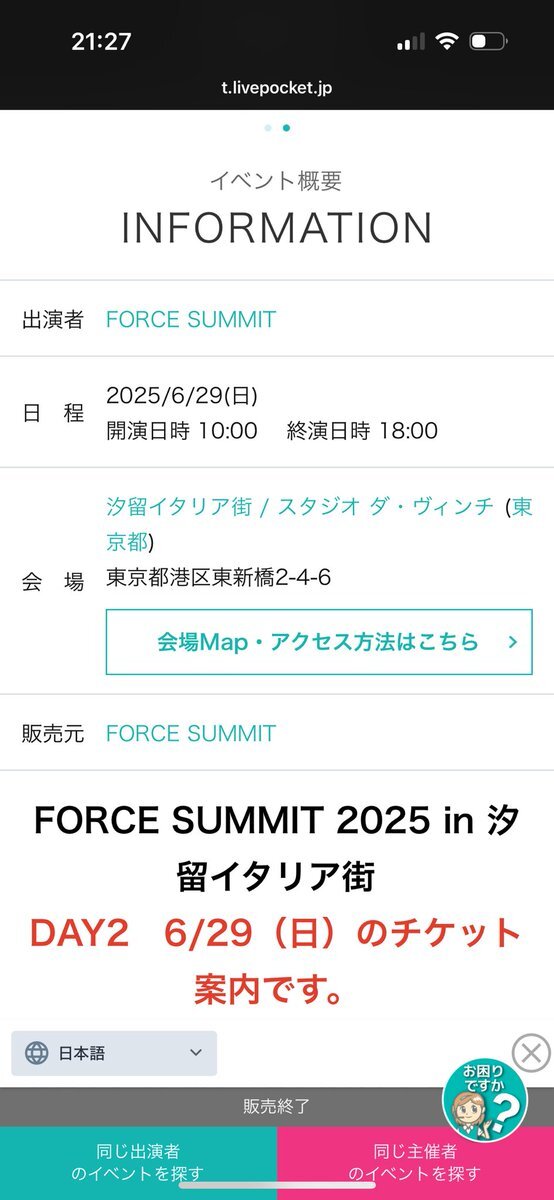Tap 同じ主催者のイベントを探す button
The image size is (554, 1200).
415,1163
